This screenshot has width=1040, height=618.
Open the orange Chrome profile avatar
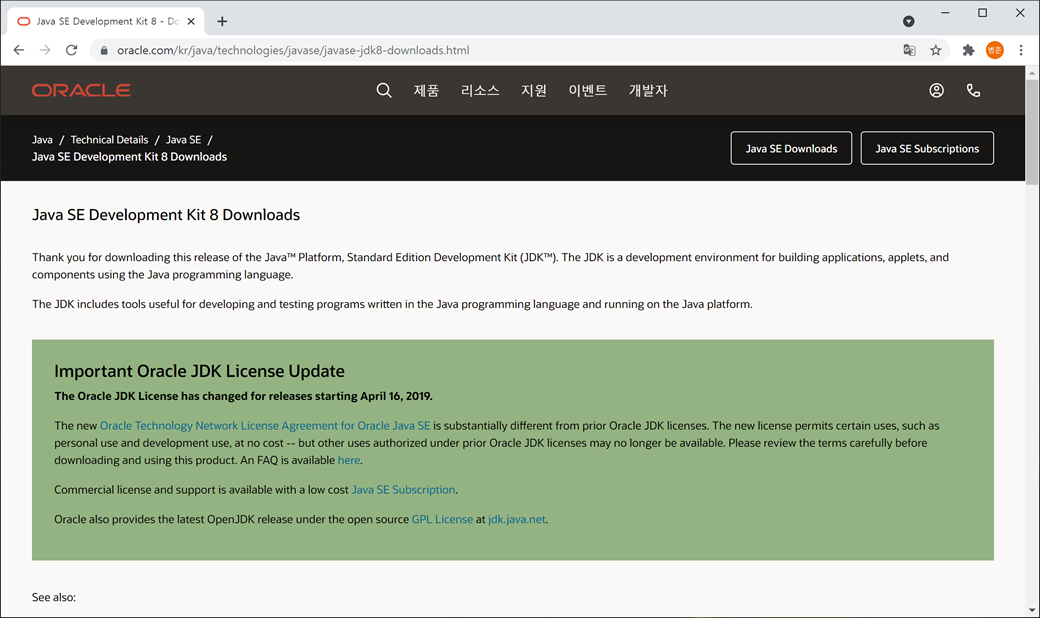coord(994,50)
